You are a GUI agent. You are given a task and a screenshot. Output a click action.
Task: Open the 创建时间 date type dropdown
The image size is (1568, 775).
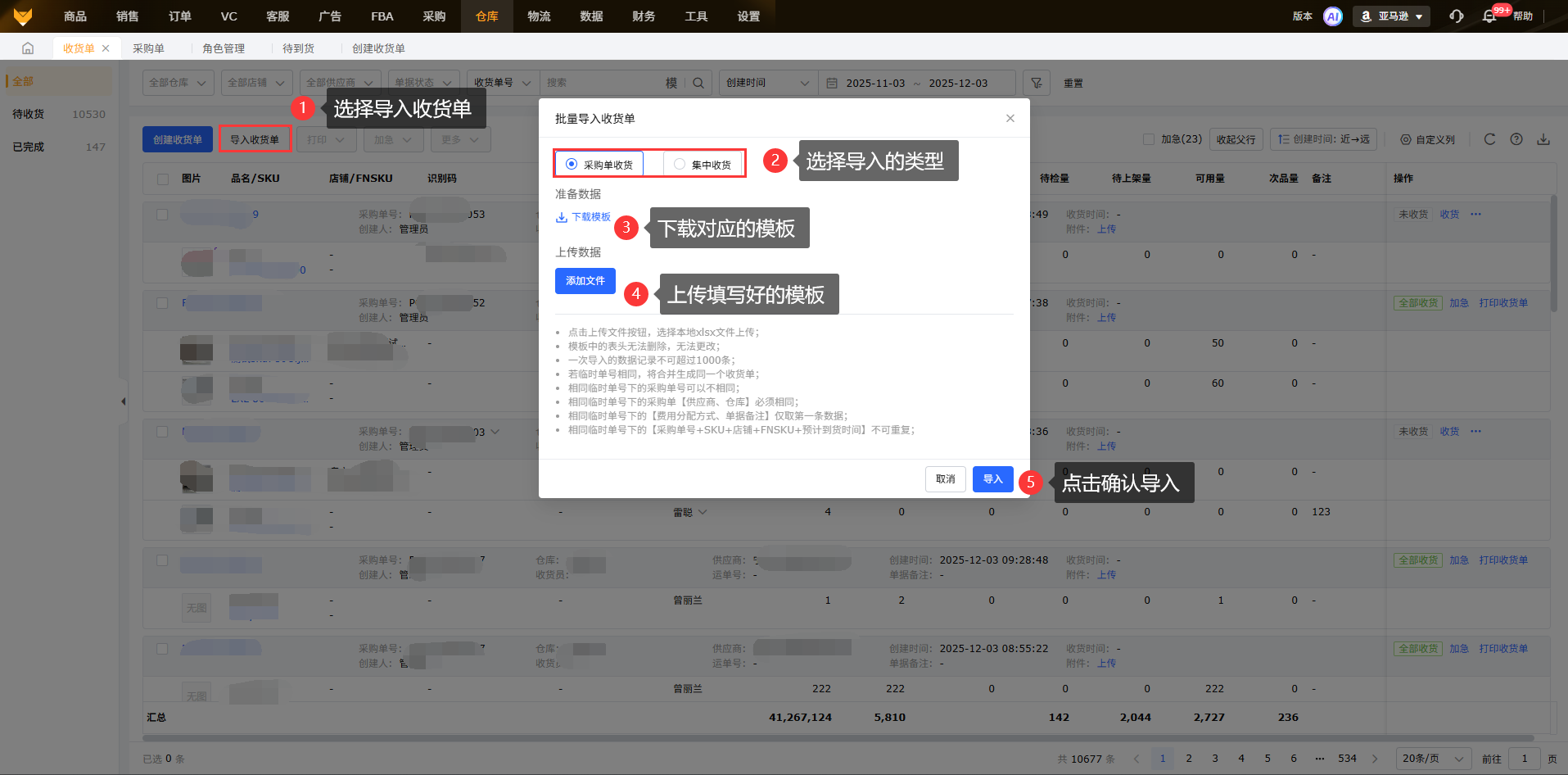(x=769, y=83)
